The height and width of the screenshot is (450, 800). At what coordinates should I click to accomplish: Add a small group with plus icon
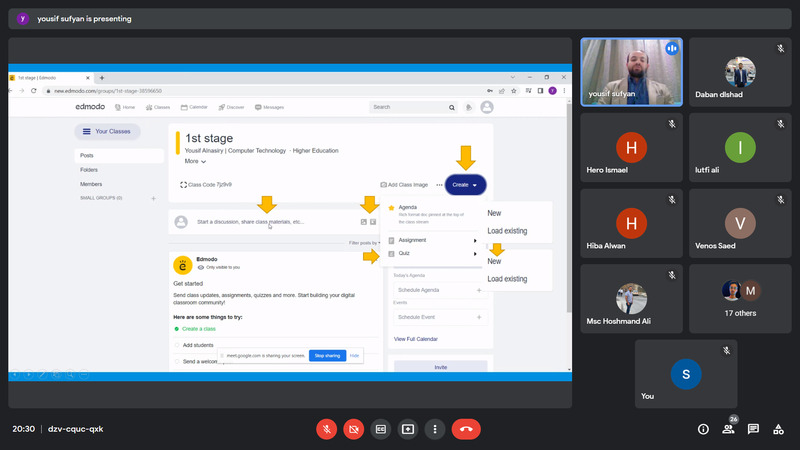pyautogui.click(x=153, y=198)
